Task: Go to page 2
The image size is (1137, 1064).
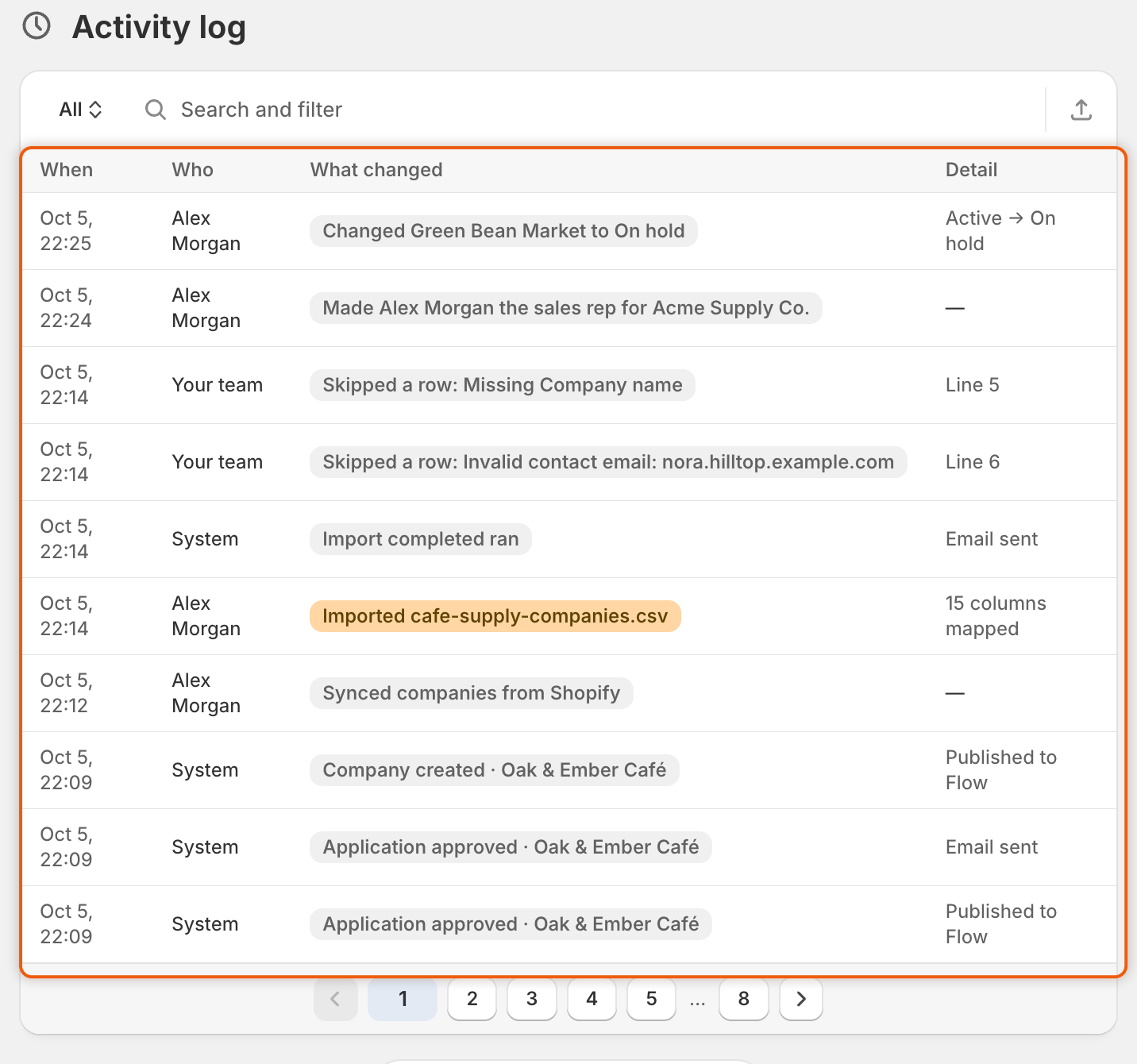Action: (x=472, y=999)
